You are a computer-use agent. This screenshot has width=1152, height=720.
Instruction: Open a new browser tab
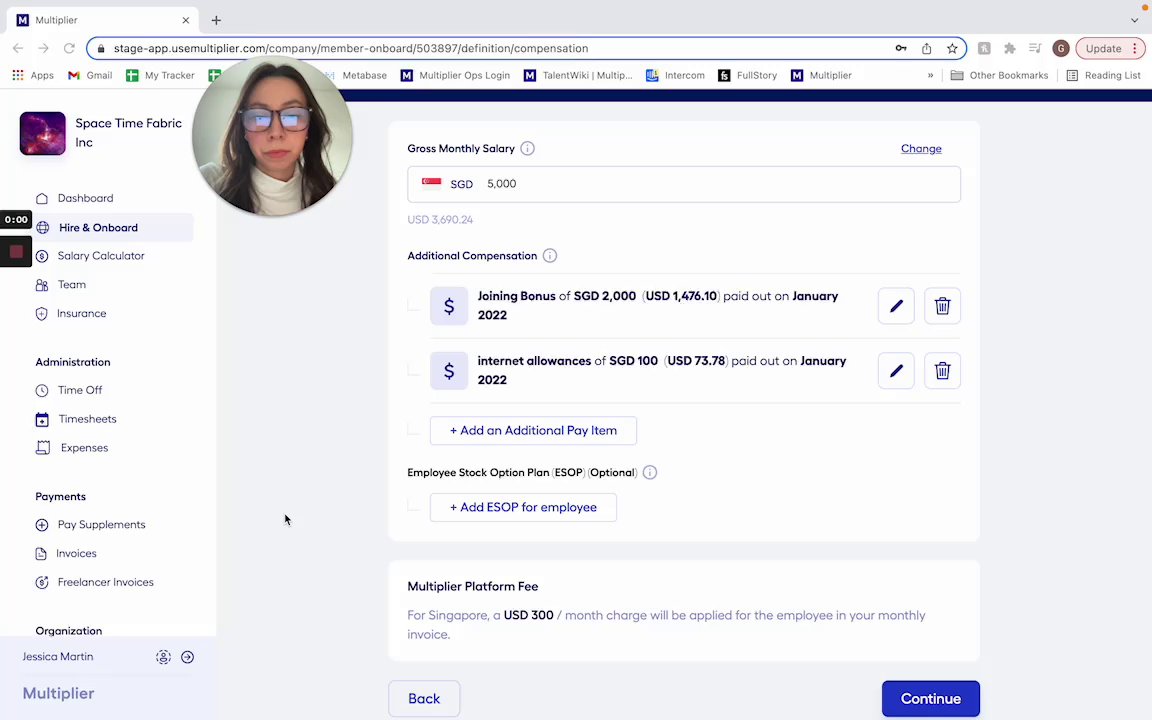click(216, 21)
